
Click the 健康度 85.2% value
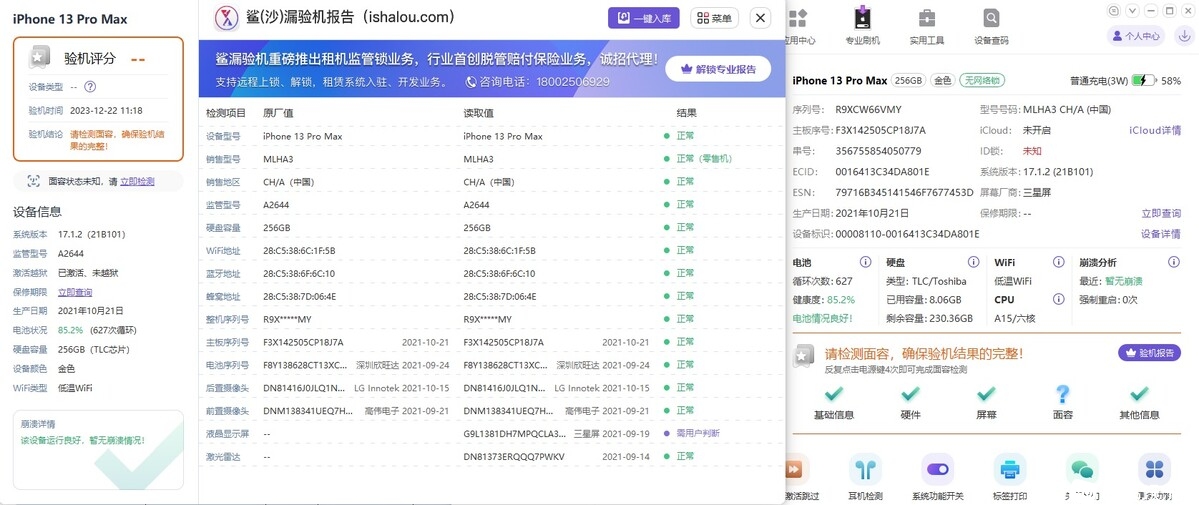(840, 299)
